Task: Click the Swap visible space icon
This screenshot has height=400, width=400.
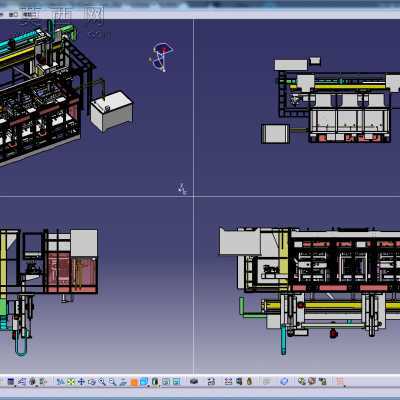Action: click(x=176, y=381)
